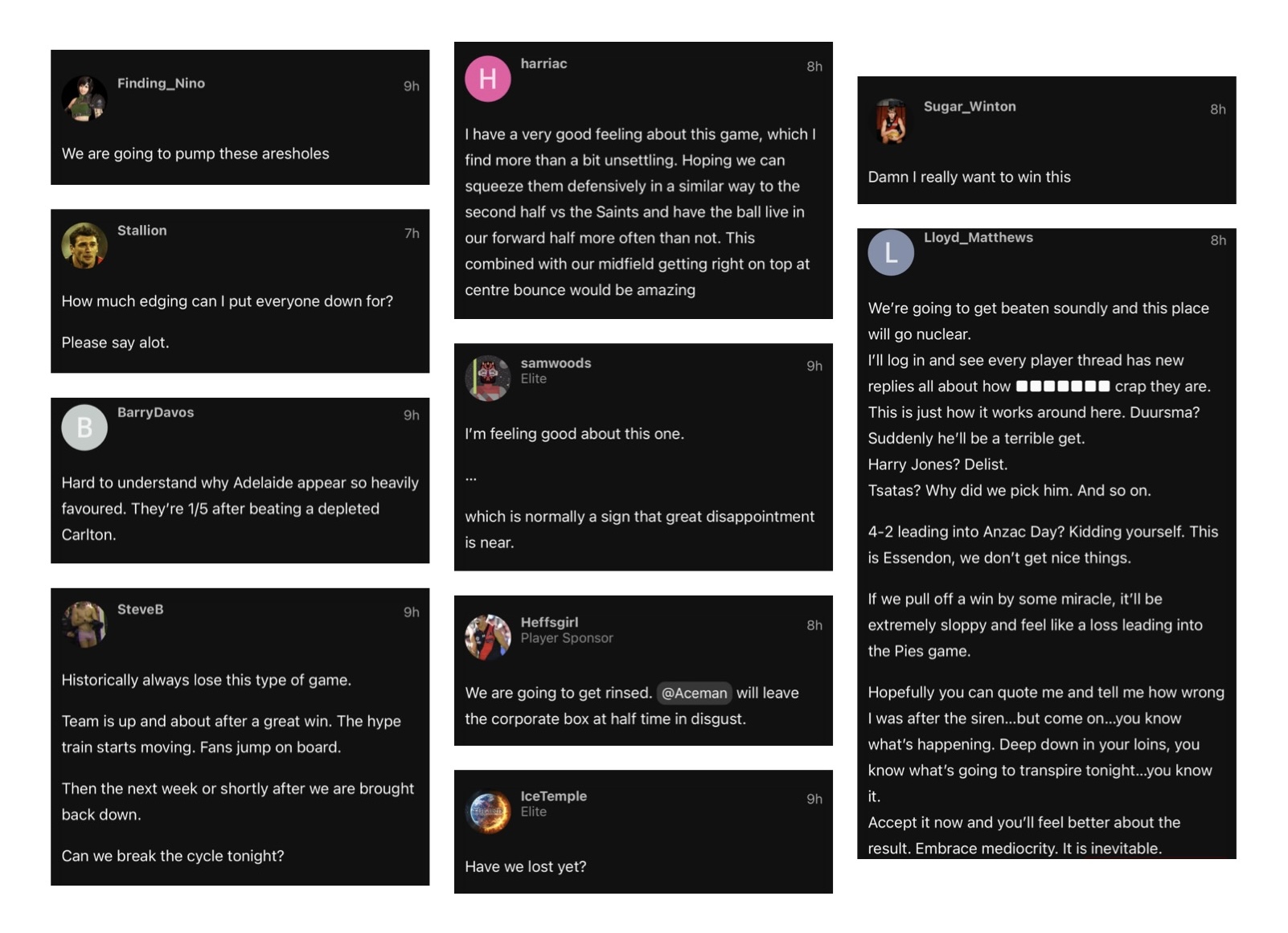
Task: Open the Finding_Nino username link
Action: 161,84
